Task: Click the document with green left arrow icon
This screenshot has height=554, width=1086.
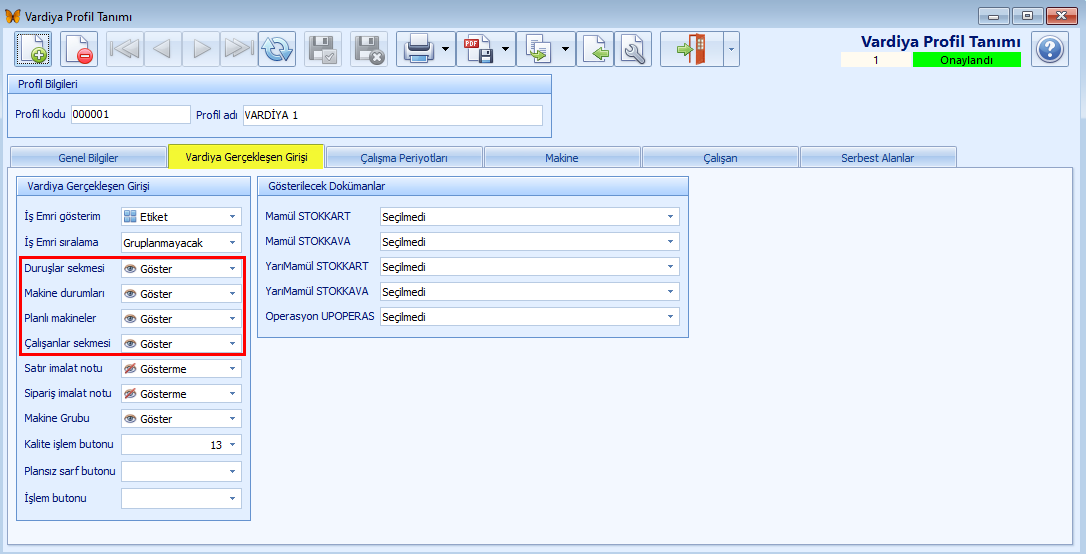Action: (596, 49)
